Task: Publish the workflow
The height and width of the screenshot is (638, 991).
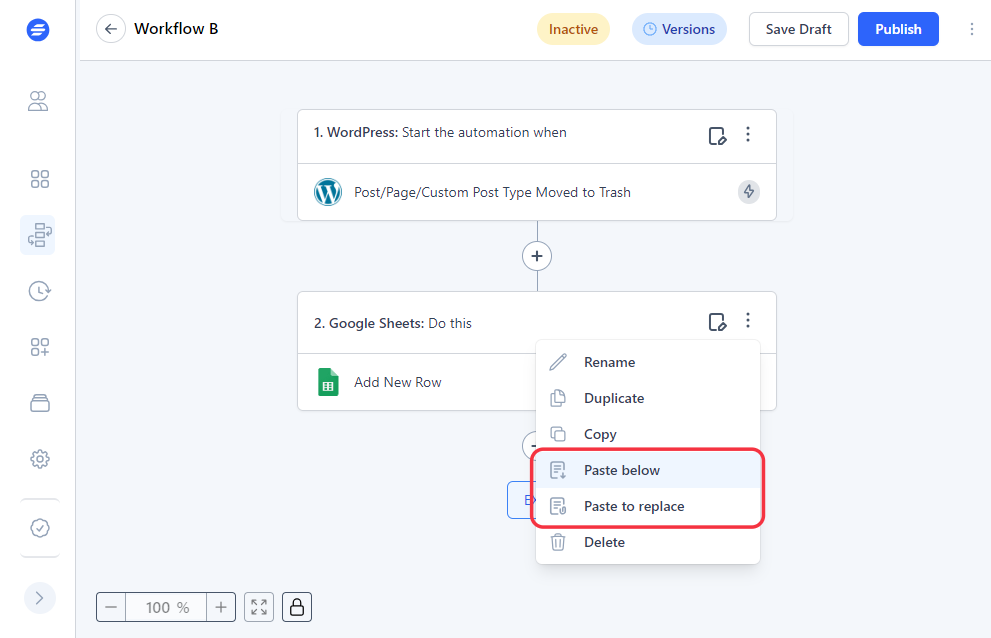Action: tap(897, 29)
